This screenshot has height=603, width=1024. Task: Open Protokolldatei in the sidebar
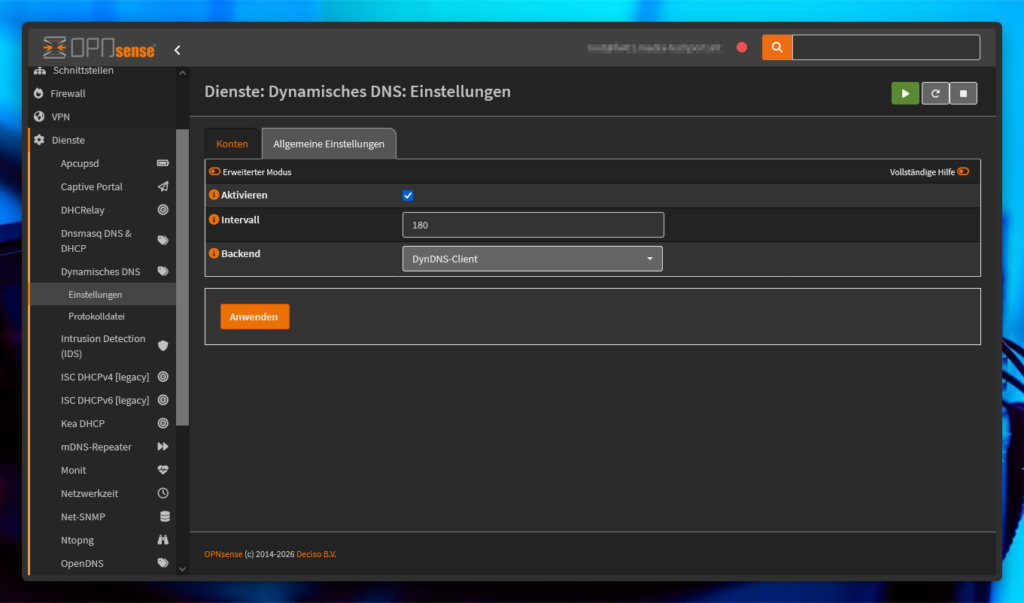pyautogui.click(x=96, y=316)
